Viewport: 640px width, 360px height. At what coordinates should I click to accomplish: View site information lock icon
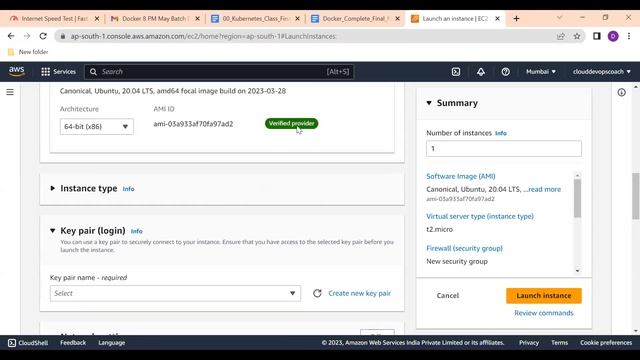62,36
